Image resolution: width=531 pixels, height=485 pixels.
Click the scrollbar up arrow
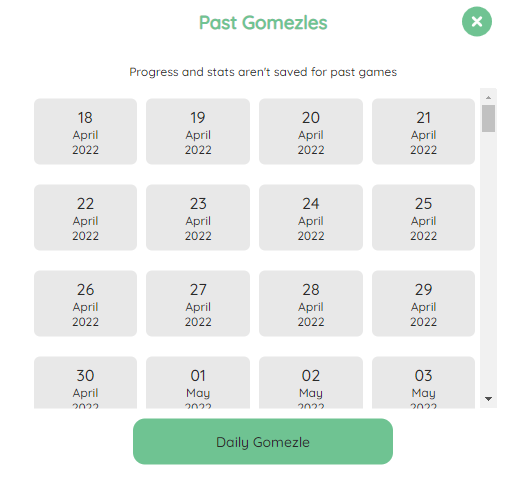click(x=488, y=98)
